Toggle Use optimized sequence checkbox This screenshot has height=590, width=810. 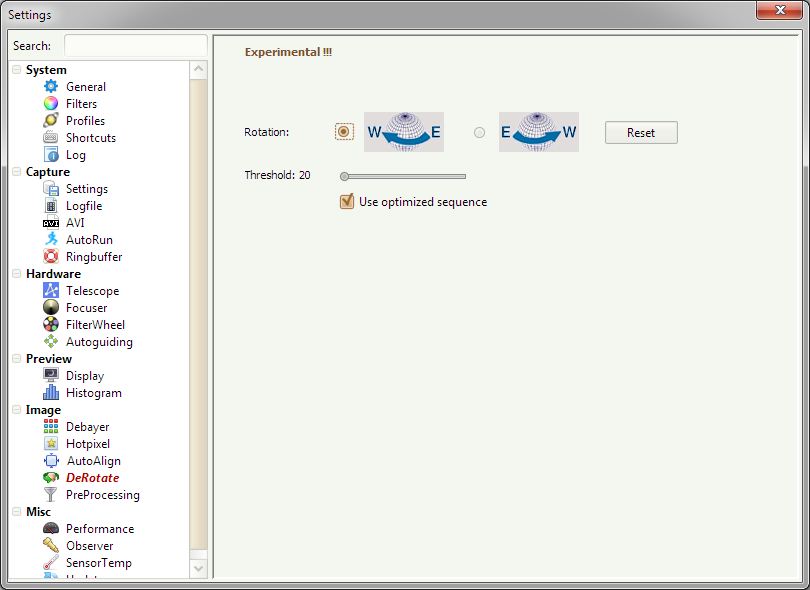(347, 201)
